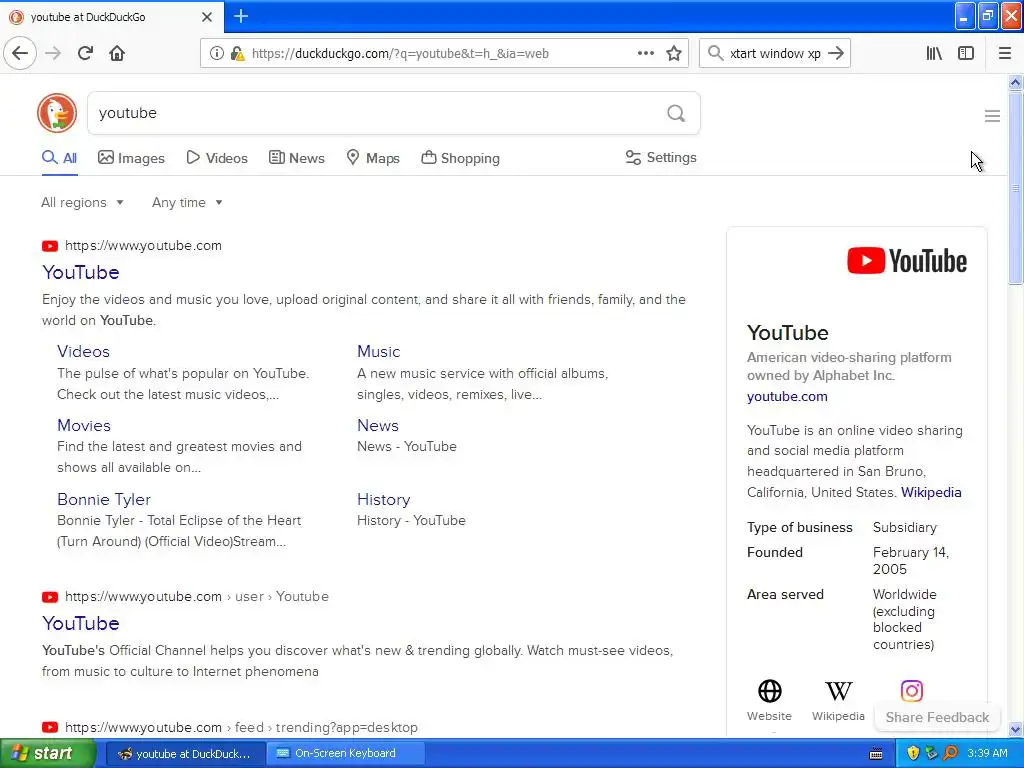1024x768 pixels.
Task: Open the Settings dropdown in search tabs
Action: coord(661,157)
